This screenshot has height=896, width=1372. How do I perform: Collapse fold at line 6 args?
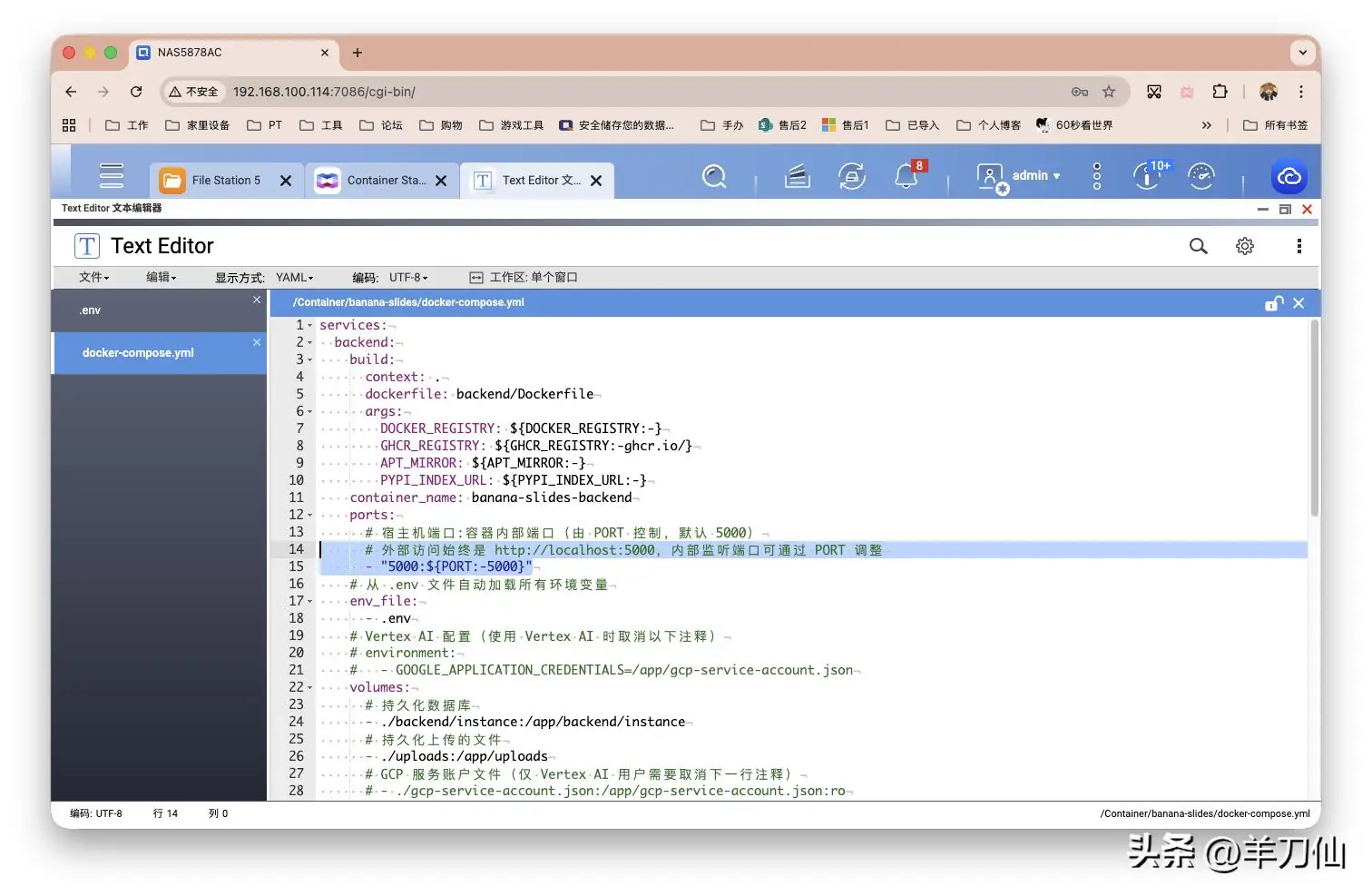point(309,412)
